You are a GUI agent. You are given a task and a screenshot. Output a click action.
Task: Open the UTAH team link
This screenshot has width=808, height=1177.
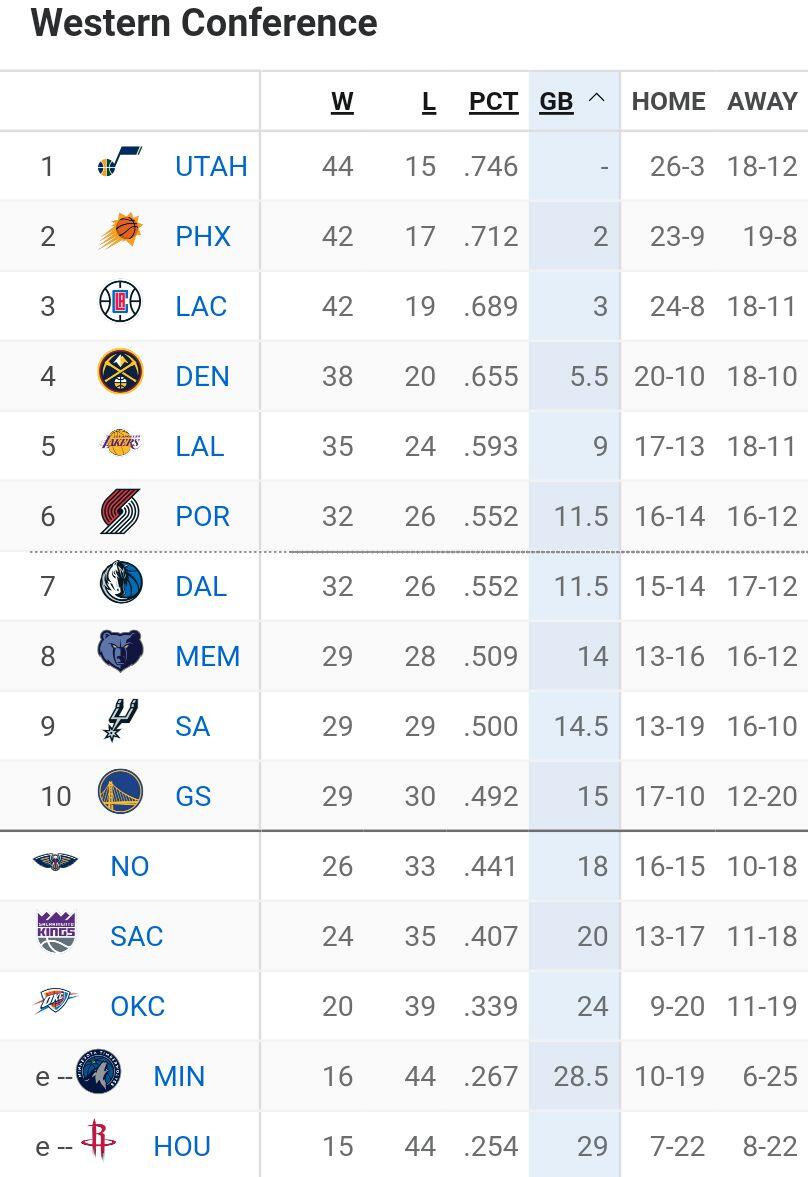[x=211, y=166]
